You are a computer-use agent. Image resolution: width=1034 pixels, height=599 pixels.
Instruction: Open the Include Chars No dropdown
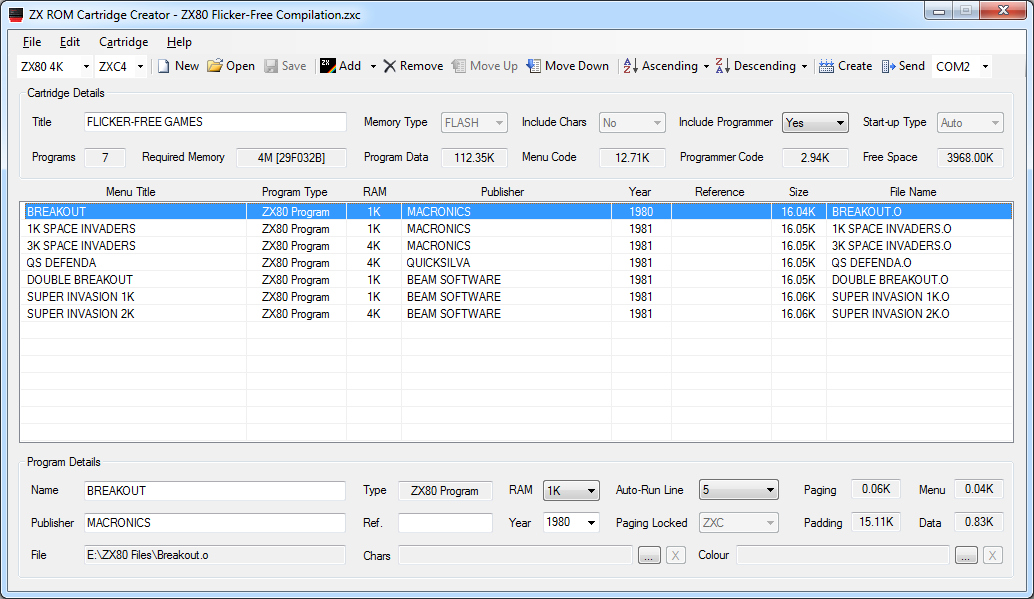(632, 123)
